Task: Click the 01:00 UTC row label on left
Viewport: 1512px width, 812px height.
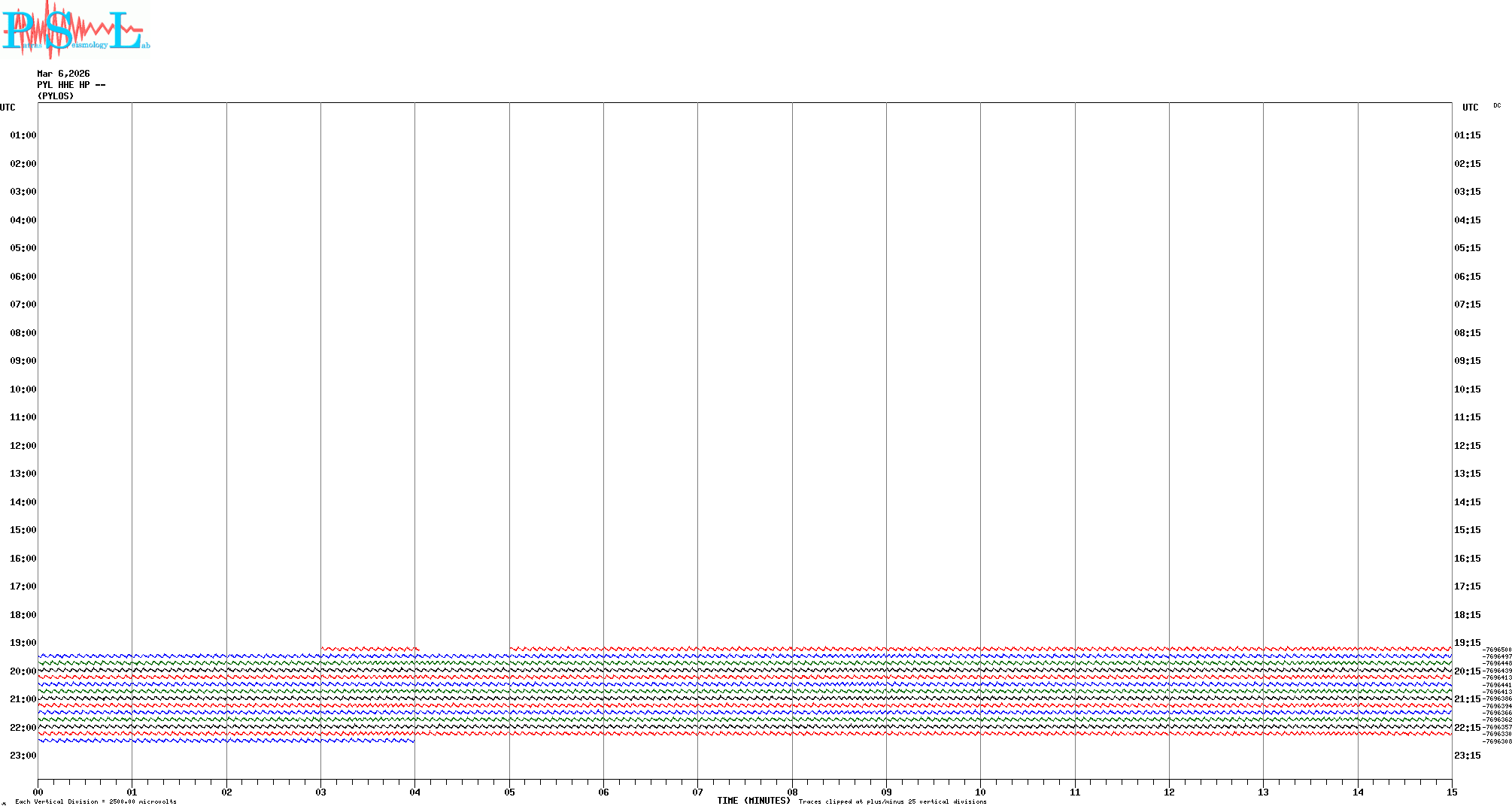Action: point(23,135)
